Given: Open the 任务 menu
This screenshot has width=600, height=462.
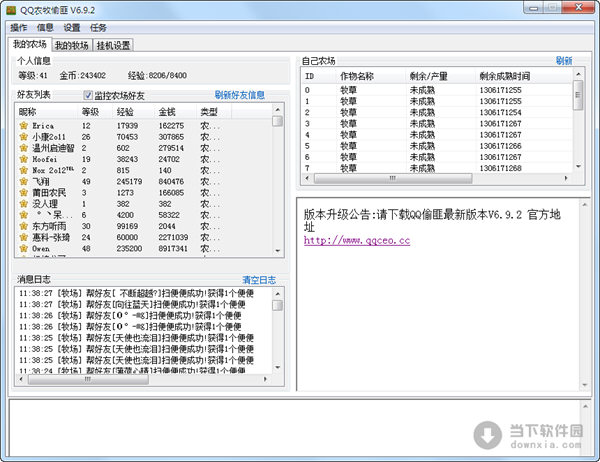Looking at the screenshot, I should coord(98,28).
